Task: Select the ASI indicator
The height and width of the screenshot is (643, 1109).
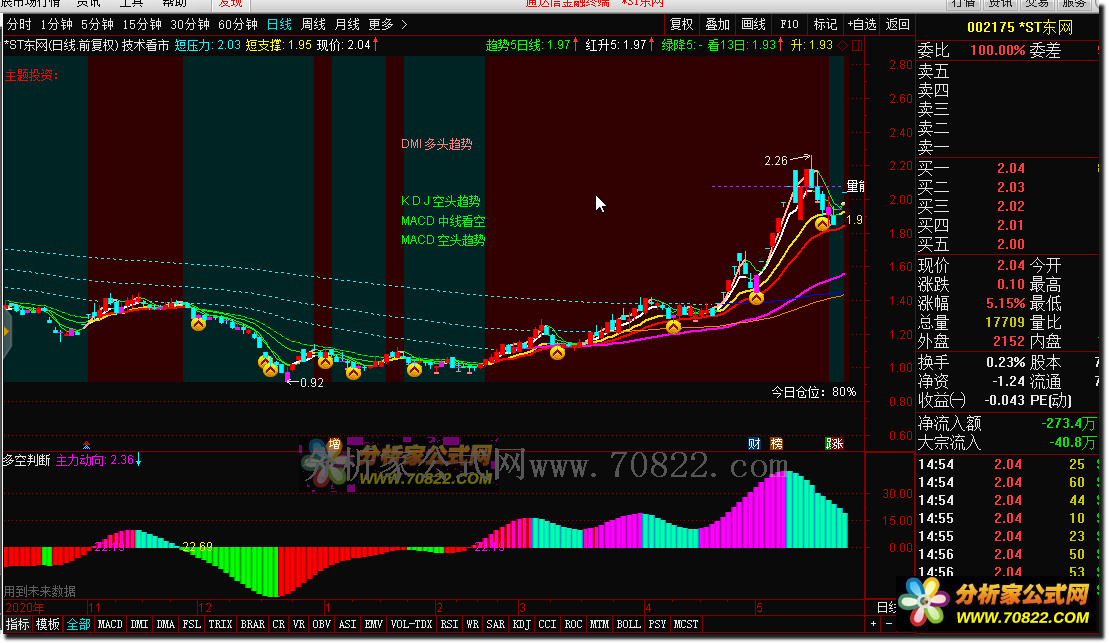Action: coord(347,624)
